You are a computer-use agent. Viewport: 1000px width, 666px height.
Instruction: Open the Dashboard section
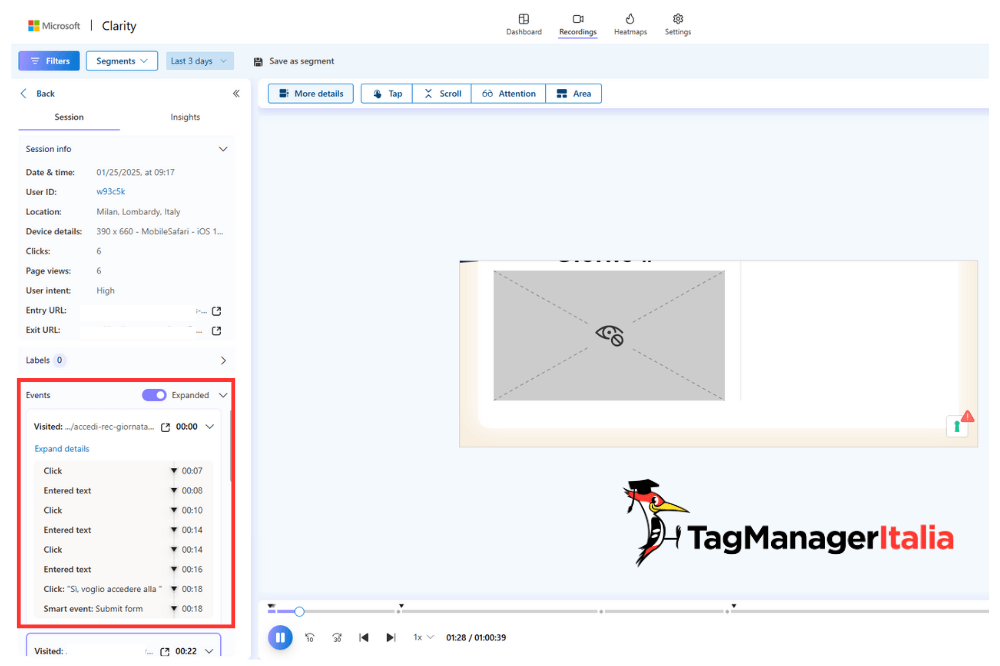(x=524, y=24)
